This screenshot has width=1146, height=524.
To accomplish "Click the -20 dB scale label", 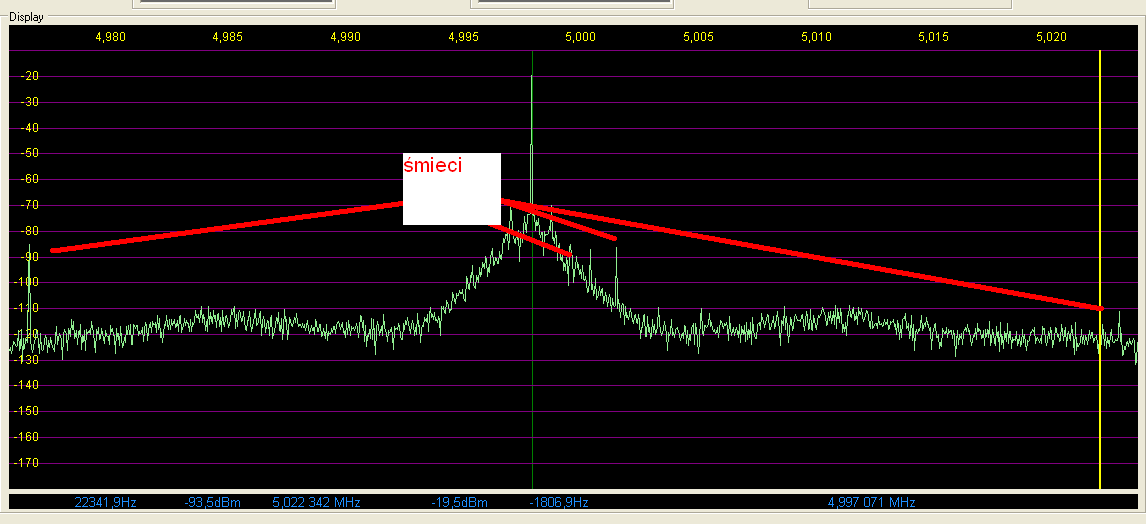I will coord(28,76).
